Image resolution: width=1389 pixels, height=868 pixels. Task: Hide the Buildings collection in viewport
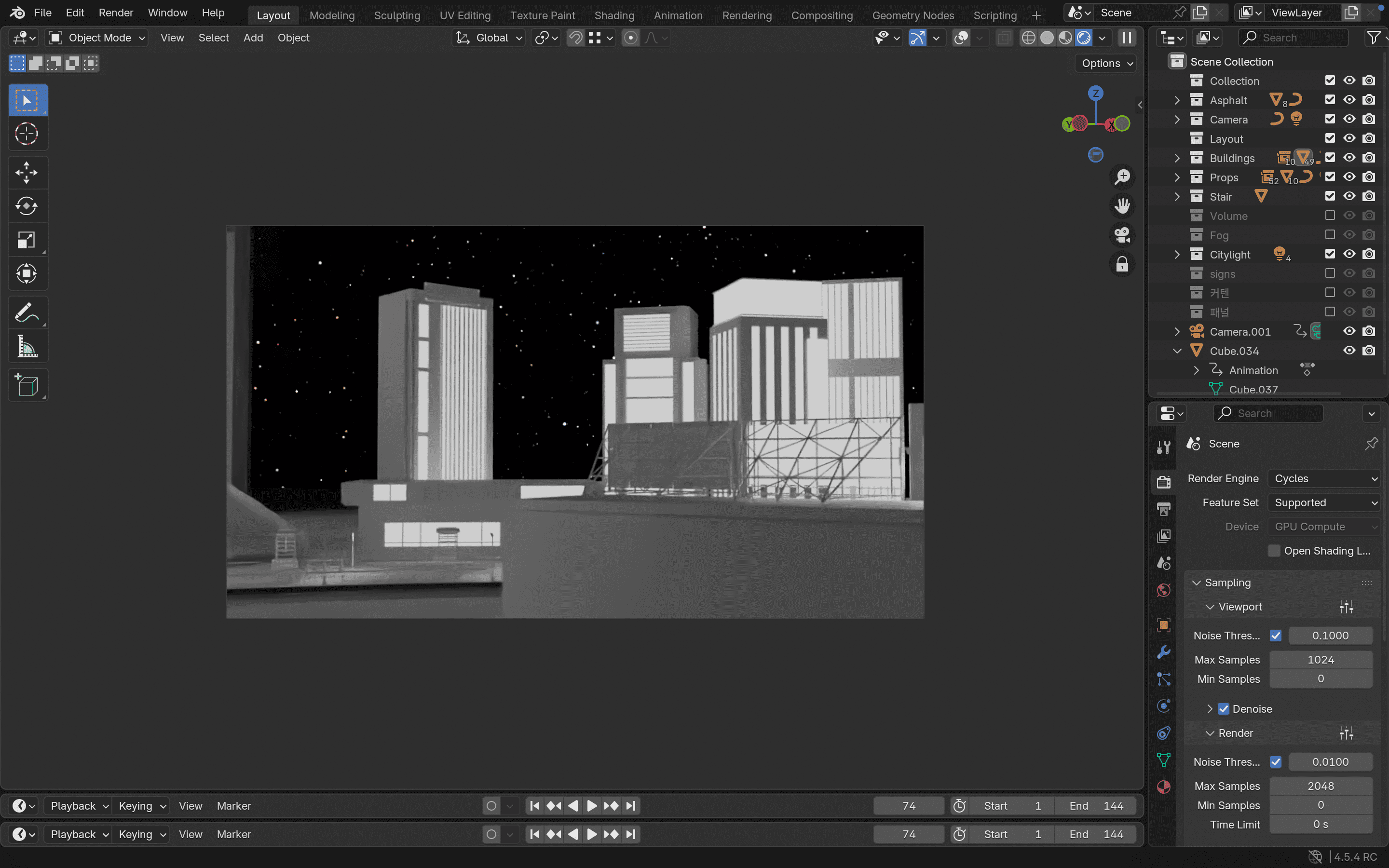[x=1349, y=158]
